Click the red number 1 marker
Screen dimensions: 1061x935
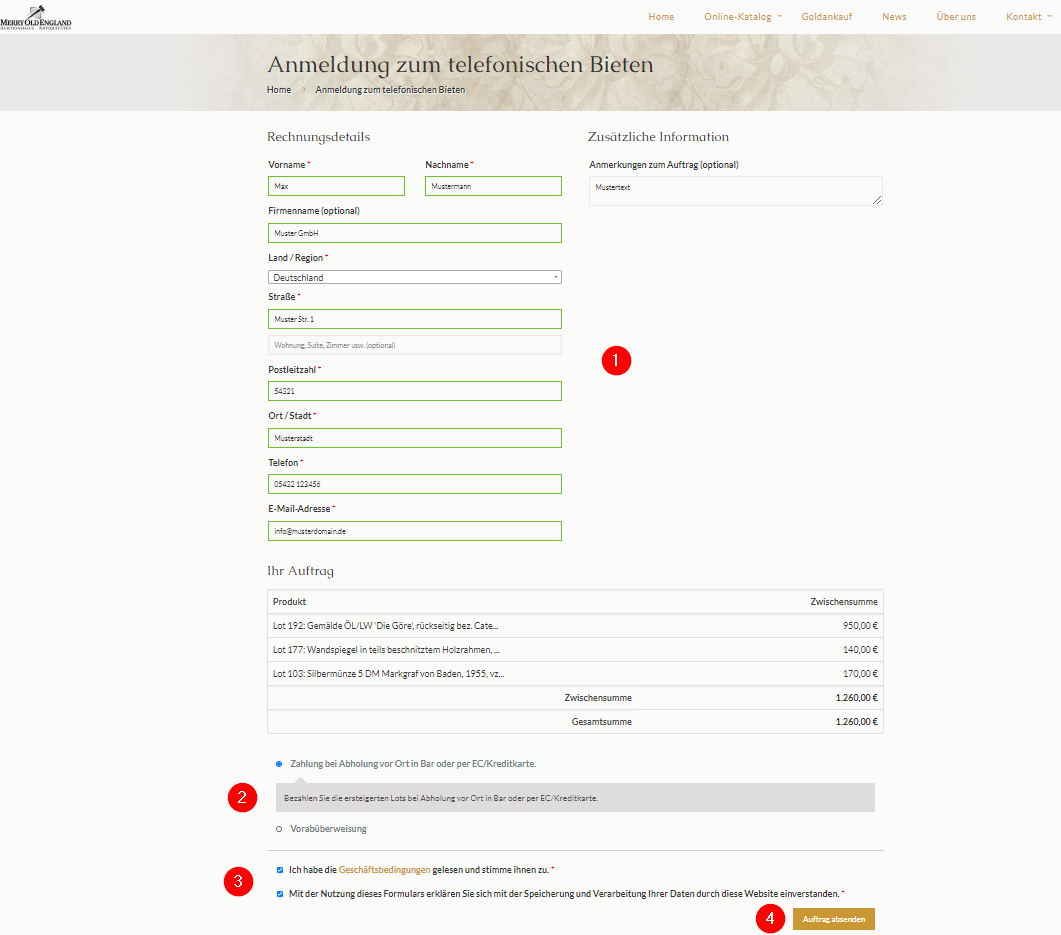point(616,361)
